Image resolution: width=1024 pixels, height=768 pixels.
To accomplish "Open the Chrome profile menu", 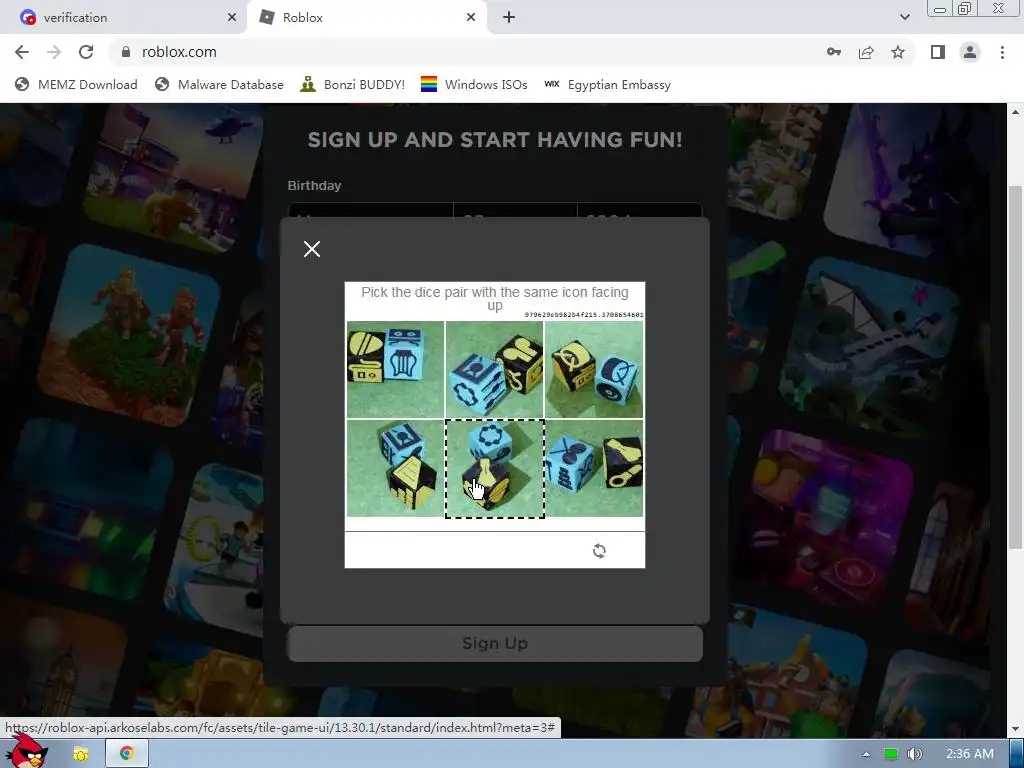I will [x=970, y=52].
